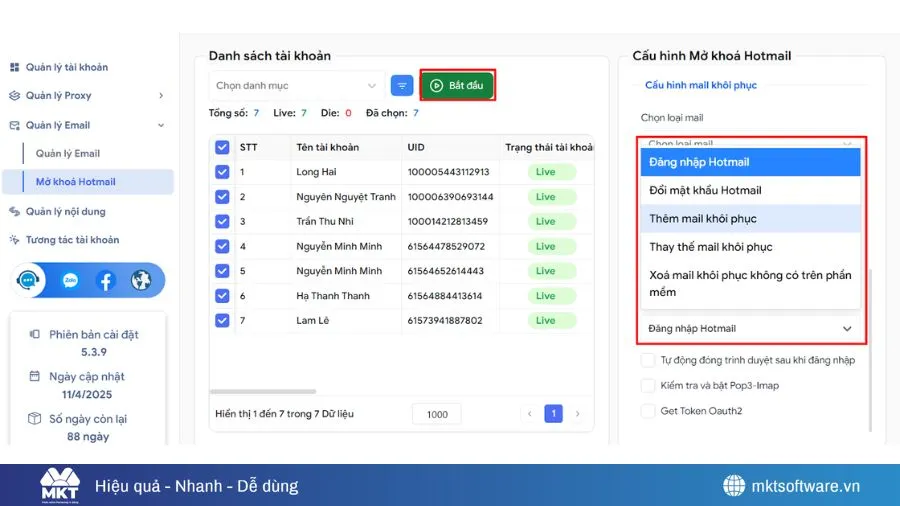Image resolution: width=900 pixels, height=506 pixels.
Task: Click the Quản lý Email envelope icon
Action: pos(14,125)
